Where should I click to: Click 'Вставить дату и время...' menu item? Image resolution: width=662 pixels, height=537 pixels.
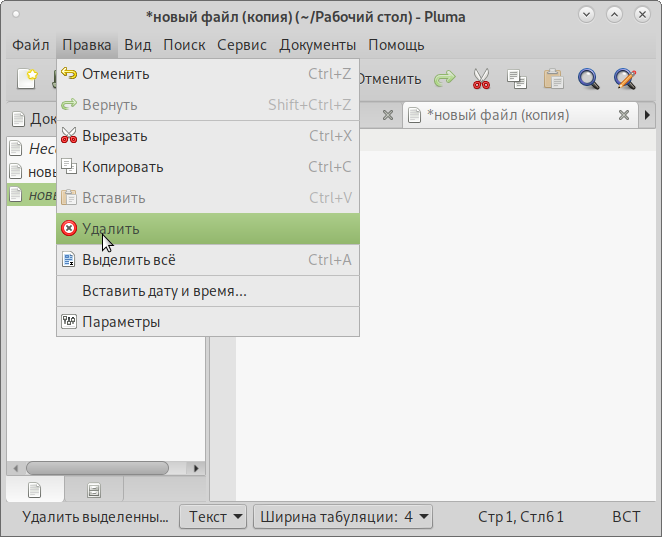(x=164, y=291)
